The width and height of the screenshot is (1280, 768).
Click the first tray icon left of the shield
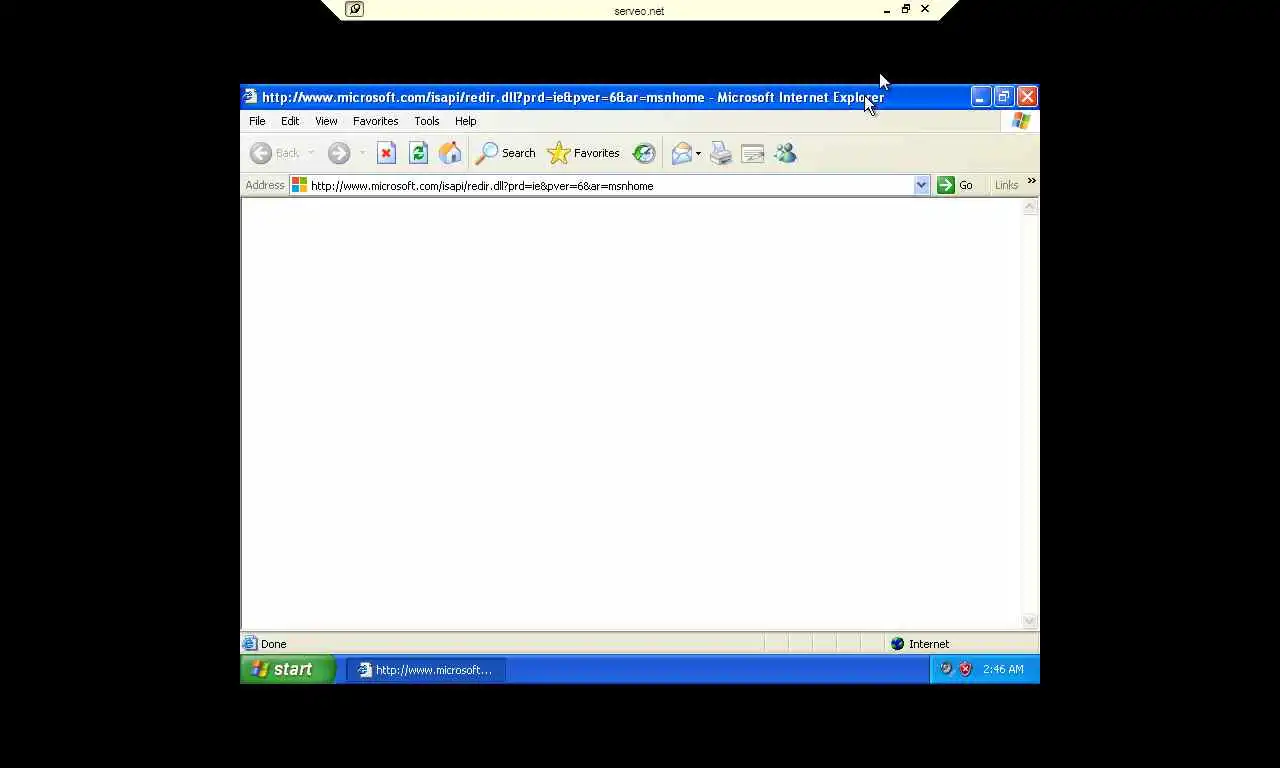click(946, 669)
